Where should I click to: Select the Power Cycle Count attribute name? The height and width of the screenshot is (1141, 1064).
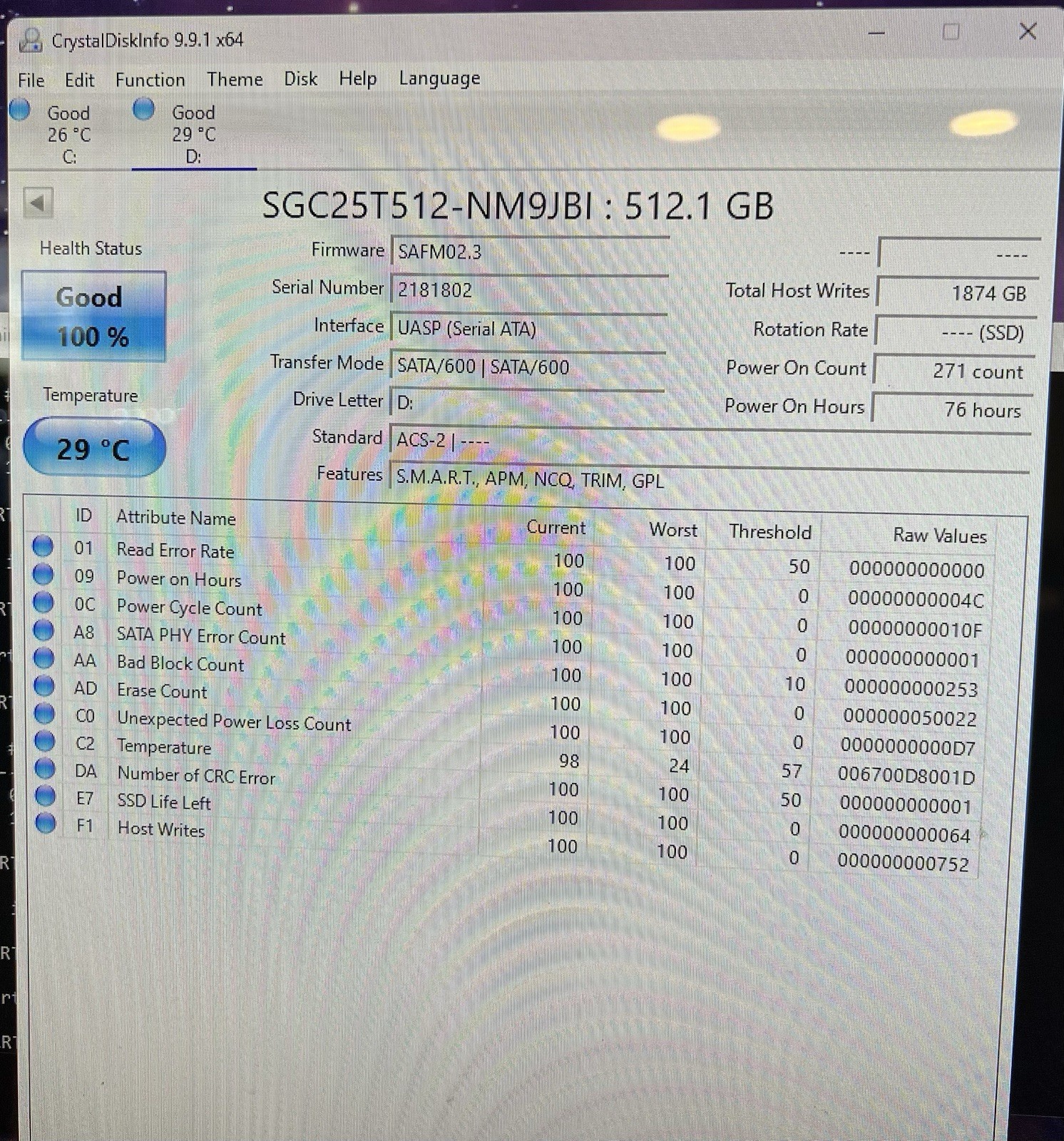click(189, 608)
